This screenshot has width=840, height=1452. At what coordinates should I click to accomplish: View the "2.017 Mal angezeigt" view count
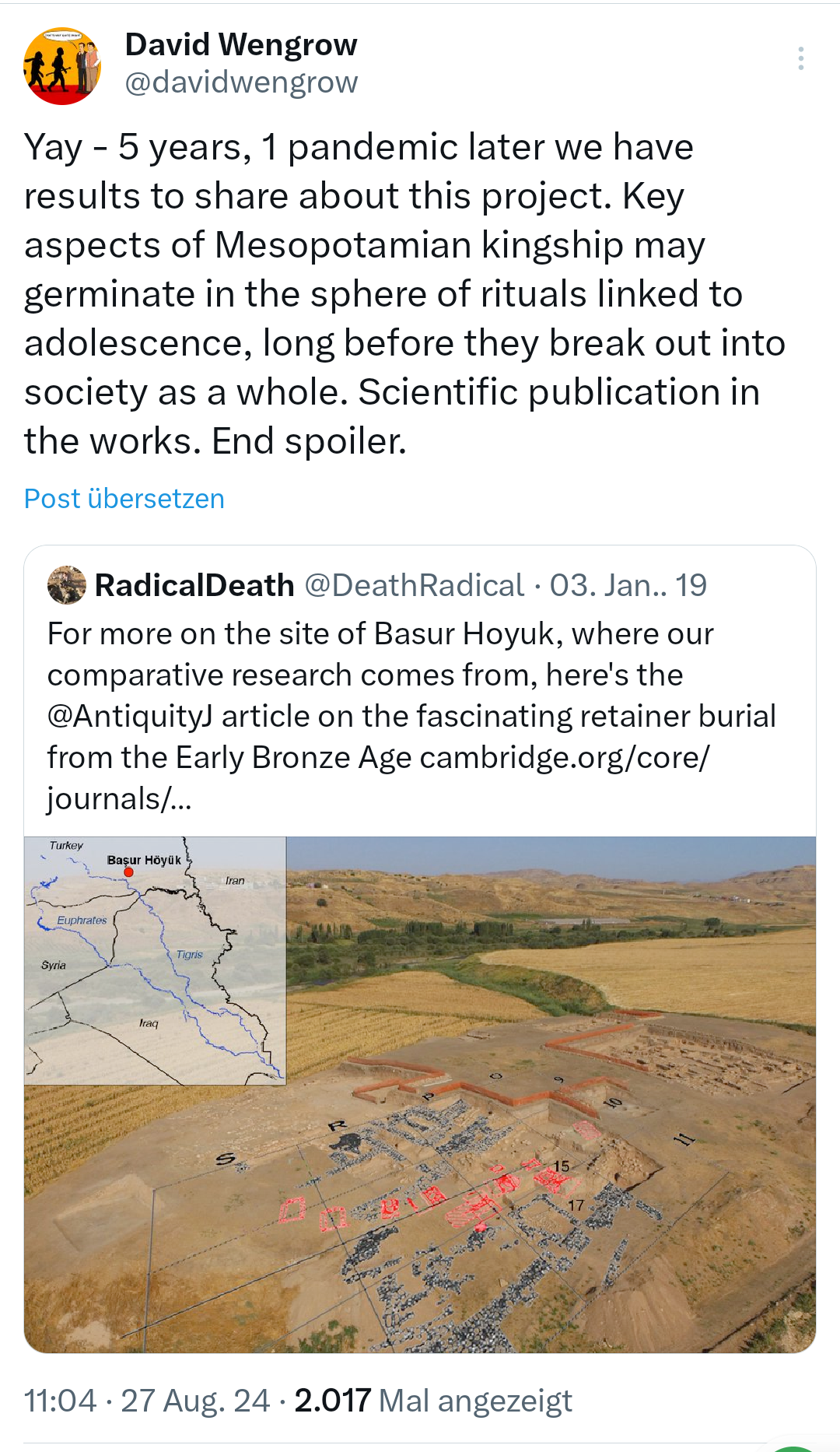[x=433, y=1401]
